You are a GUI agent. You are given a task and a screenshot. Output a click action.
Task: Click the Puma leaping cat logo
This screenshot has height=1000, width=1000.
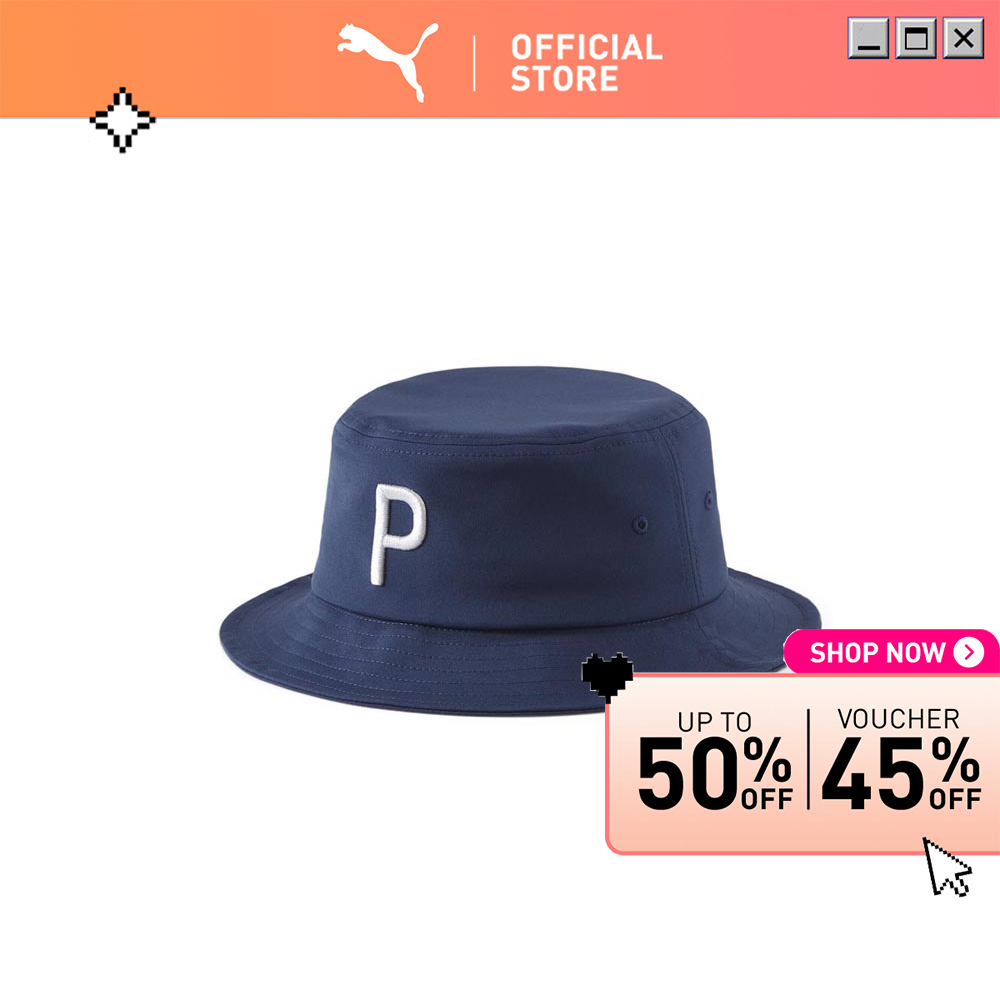(388, 62)
